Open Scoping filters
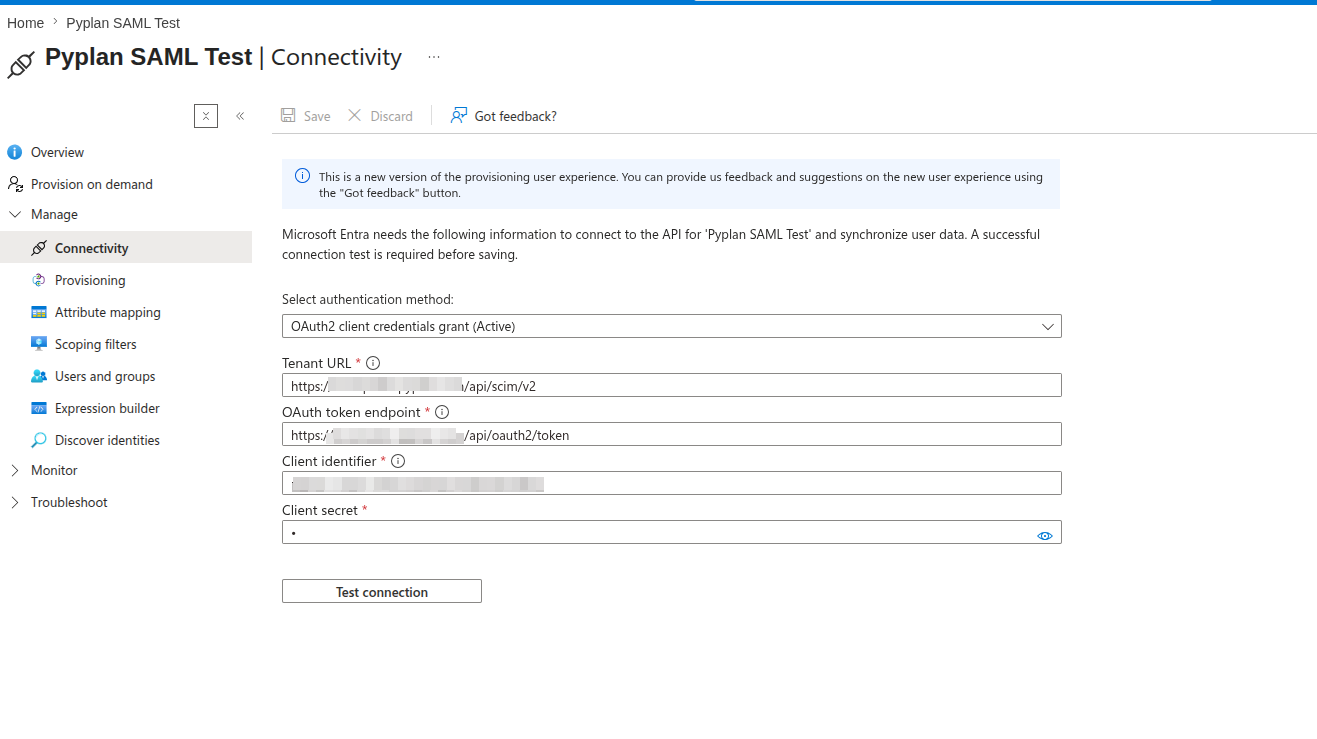This screenshot has width=1317, height=739. (x=95, y=344)
